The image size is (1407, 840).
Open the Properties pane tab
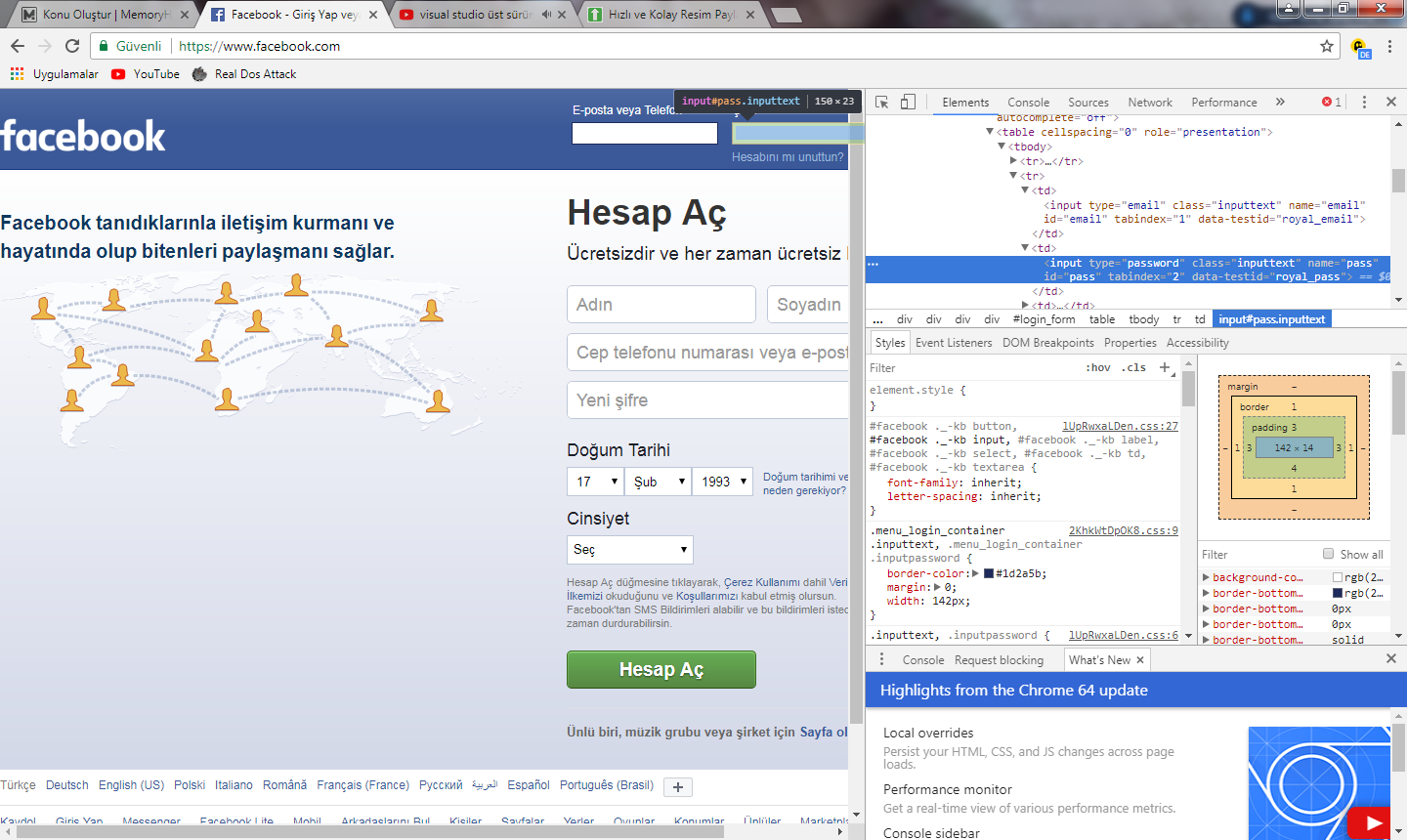(1130, 343)
